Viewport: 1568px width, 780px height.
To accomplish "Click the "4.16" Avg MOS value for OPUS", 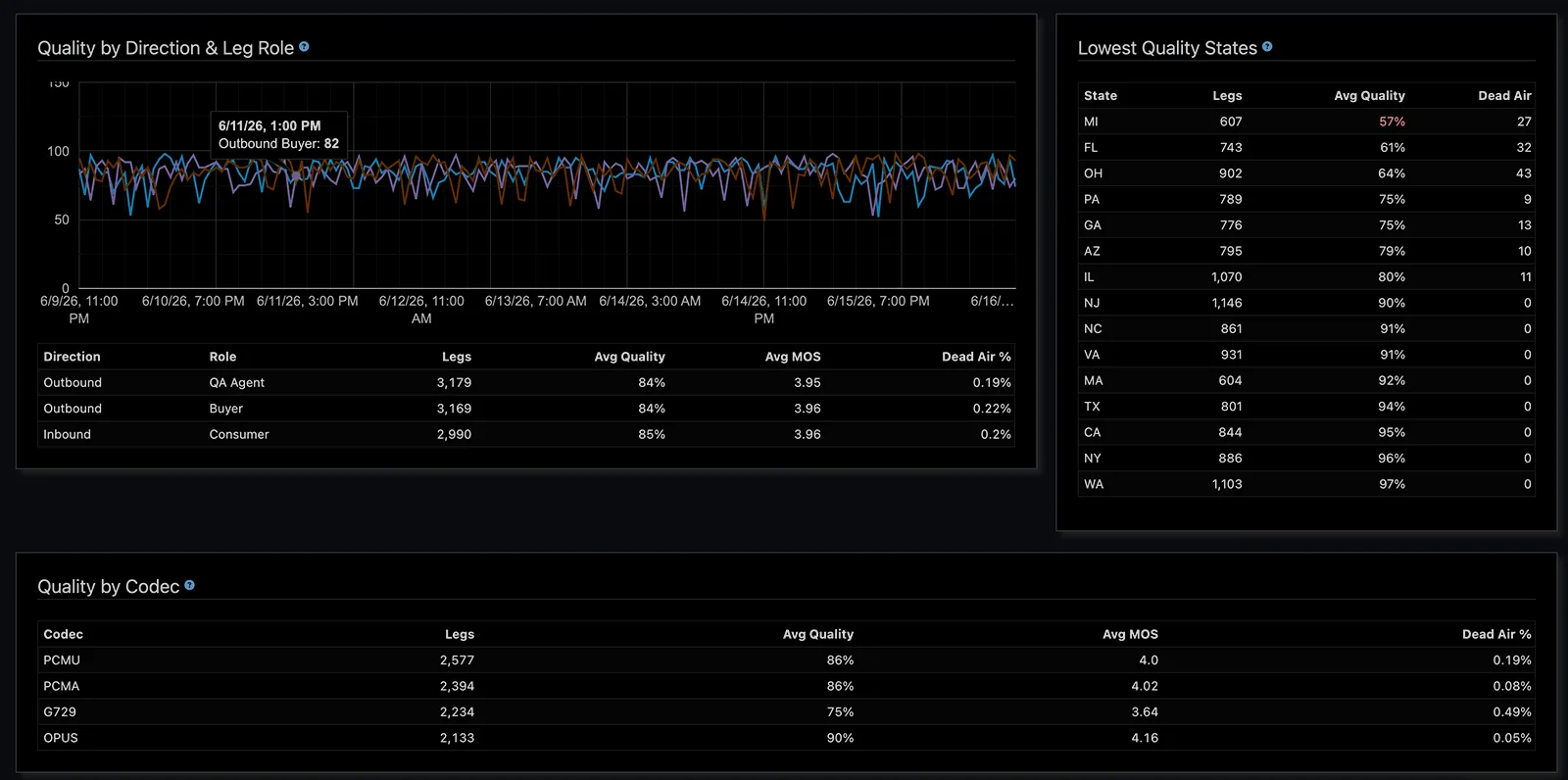I will point(1145,739).
